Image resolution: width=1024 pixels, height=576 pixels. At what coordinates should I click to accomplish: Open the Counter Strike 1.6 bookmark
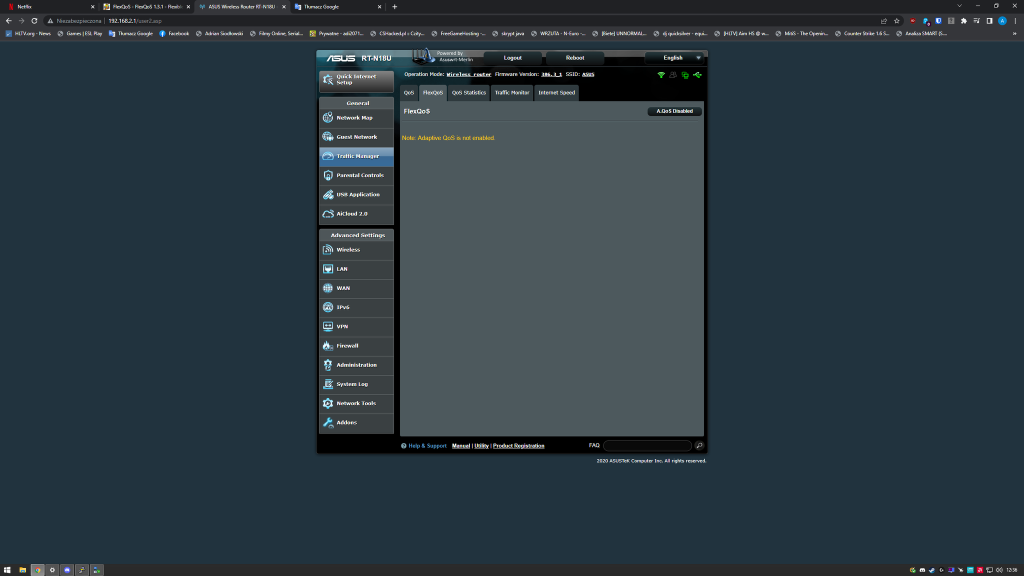(862, 33)
